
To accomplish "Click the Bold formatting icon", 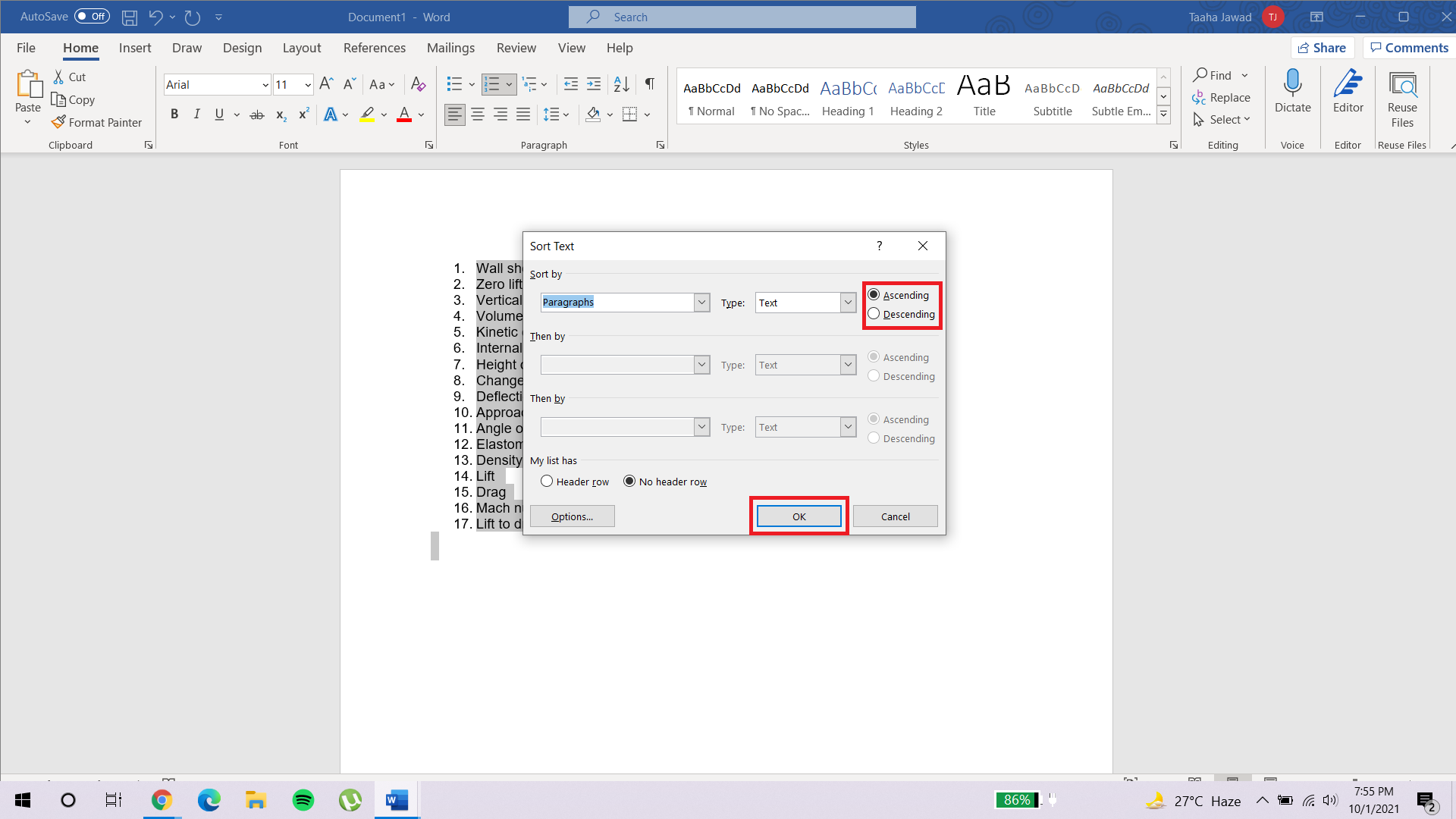I will click(174, 115).
